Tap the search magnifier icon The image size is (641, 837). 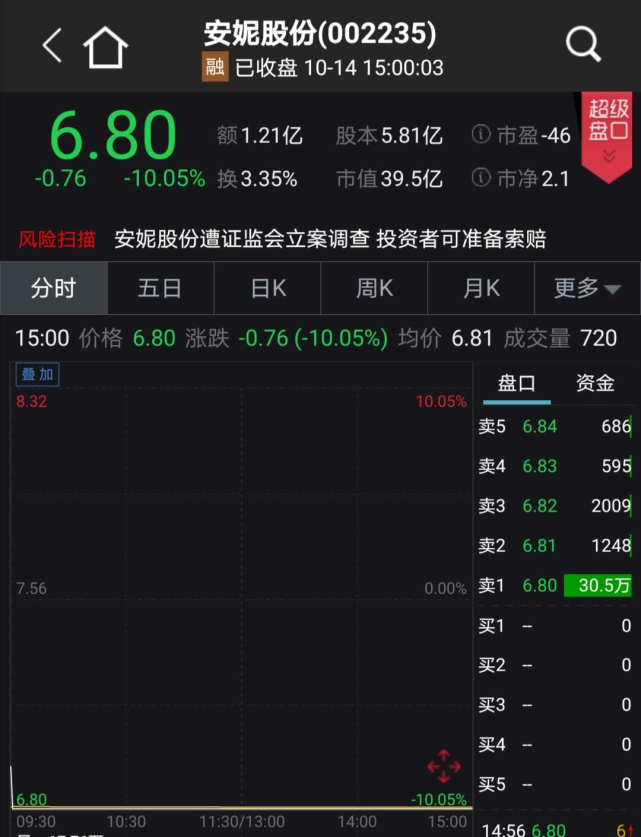coord(583,44)
